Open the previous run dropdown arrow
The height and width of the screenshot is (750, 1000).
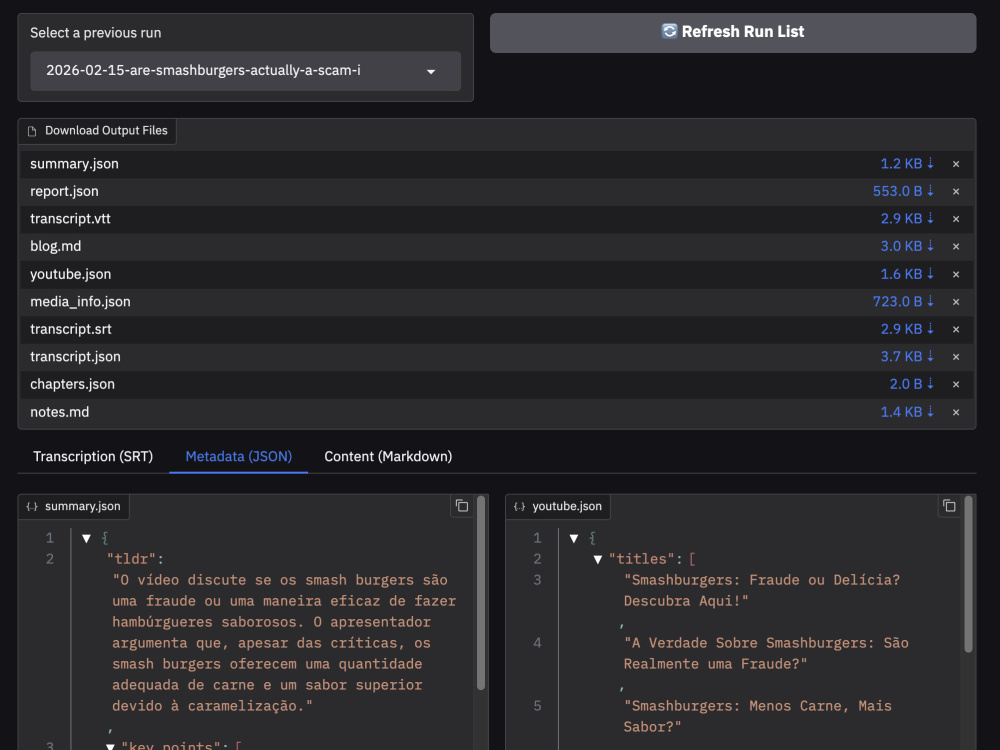coord(431,71)
